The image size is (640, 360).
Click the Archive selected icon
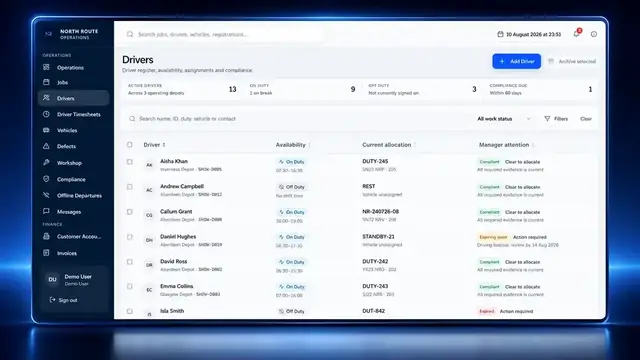pos(551,61)
